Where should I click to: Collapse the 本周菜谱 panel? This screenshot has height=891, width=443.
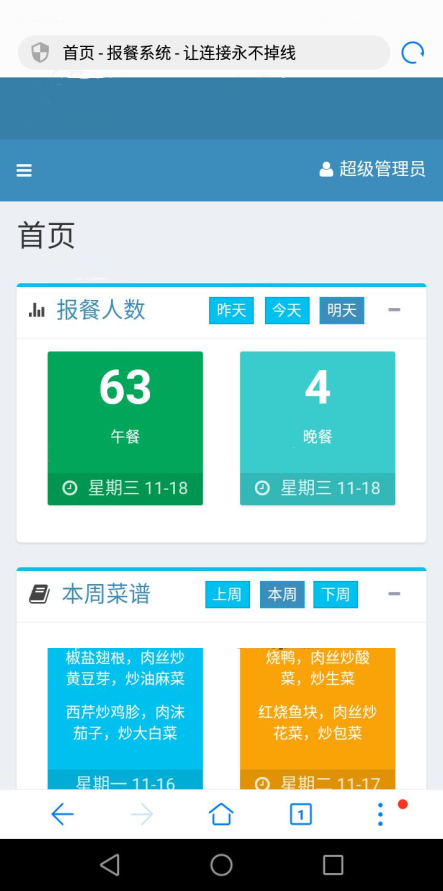pyautogui.click(x=394, y=594)
